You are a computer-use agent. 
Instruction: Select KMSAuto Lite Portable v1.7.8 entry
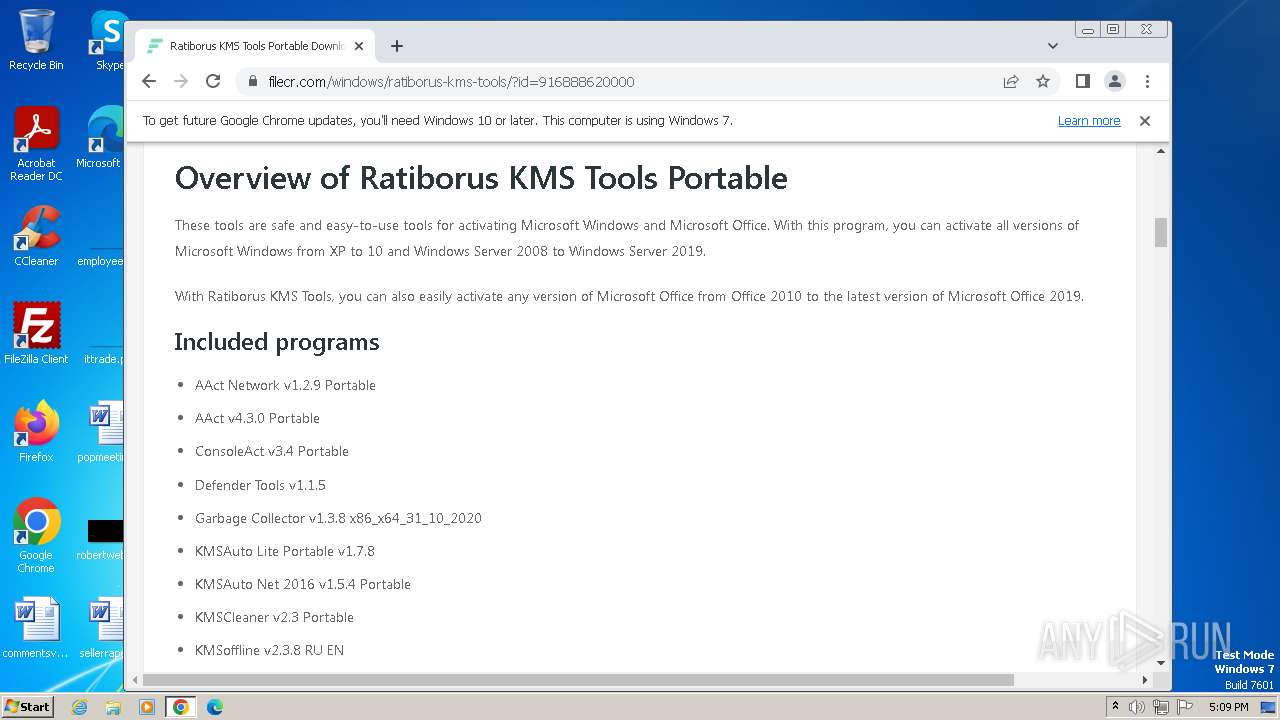[x=285, y=551]
